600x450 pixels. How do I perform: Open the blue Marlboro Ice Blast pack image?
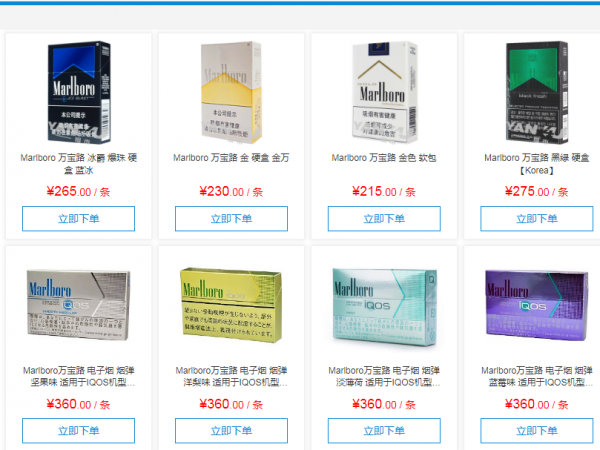coord(79,93)
